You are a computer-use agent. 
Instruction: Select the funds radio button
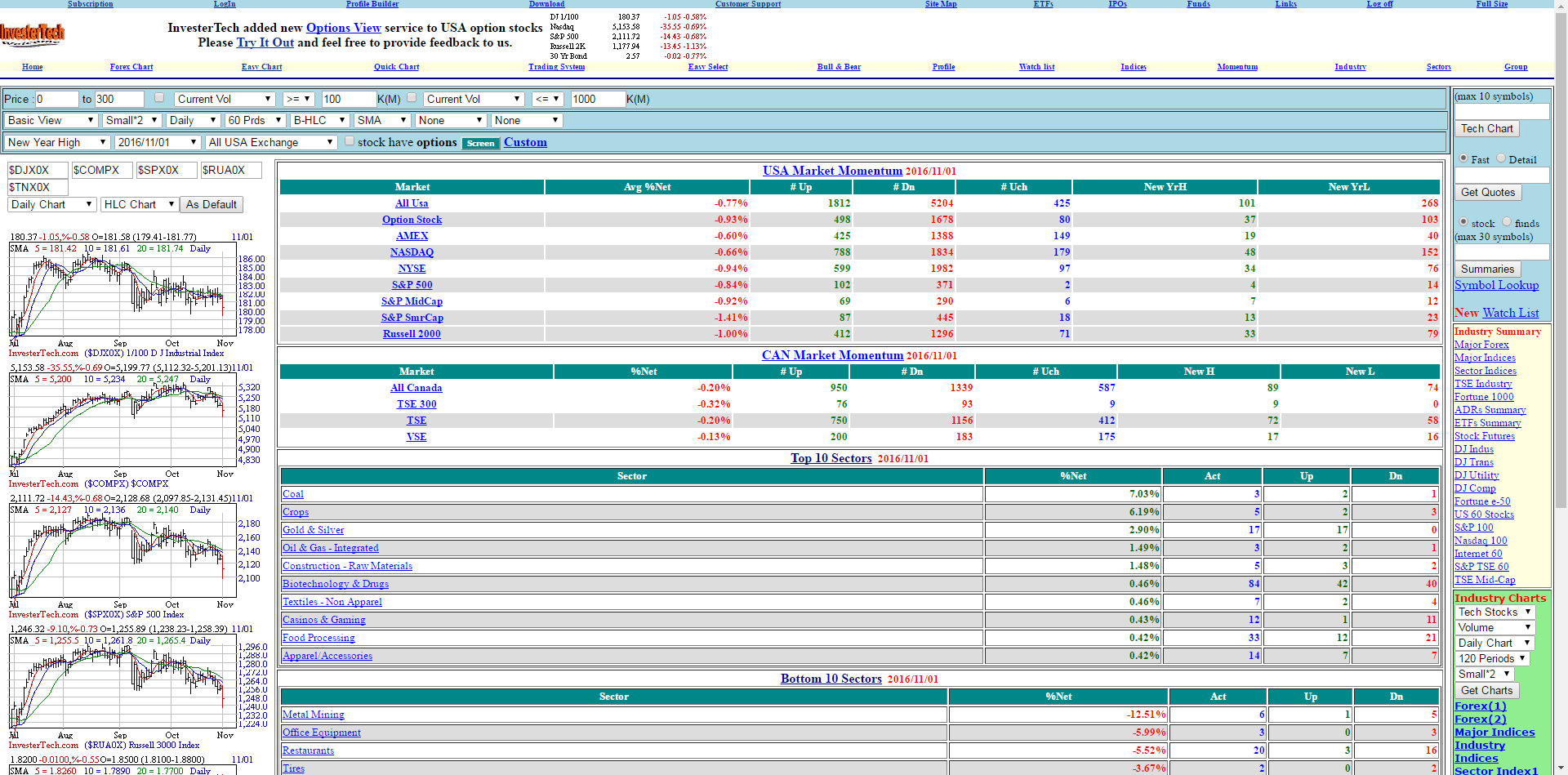(x=1507, y=222)
